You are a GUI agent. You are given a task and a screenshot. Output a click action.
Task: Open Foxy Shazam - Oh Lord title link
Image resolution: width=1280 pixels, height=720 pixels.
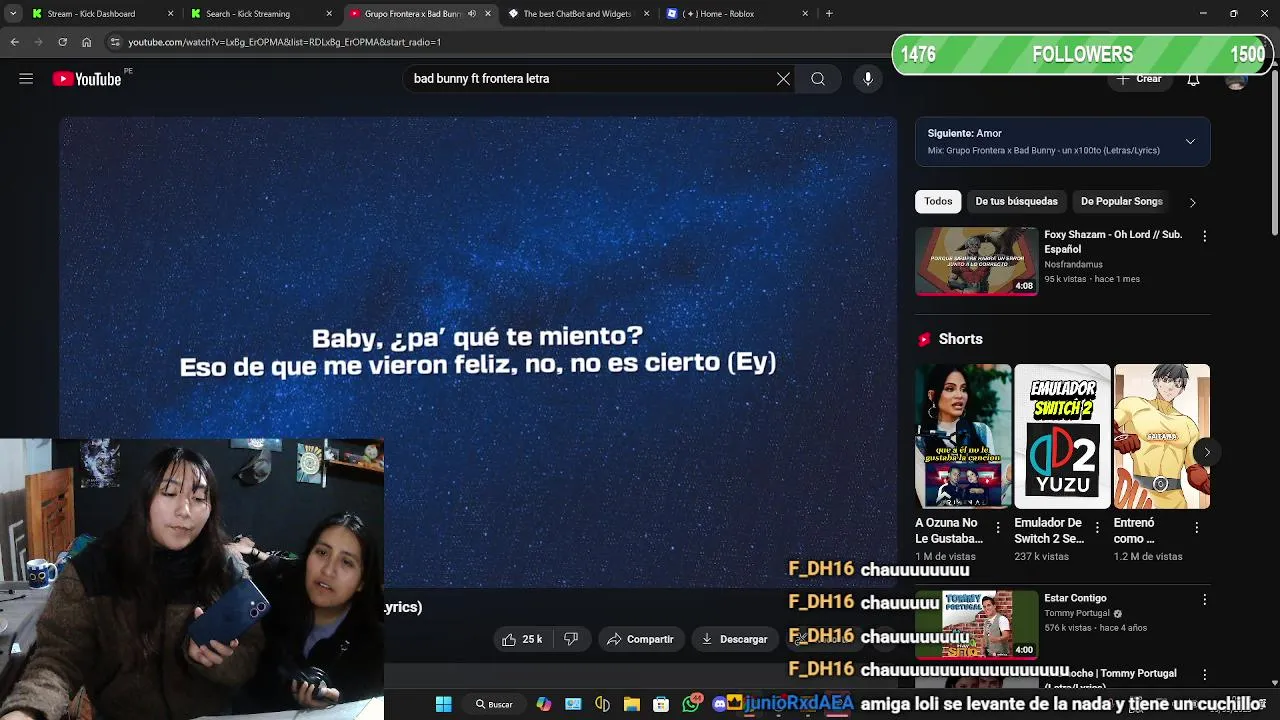(1113, 241)
